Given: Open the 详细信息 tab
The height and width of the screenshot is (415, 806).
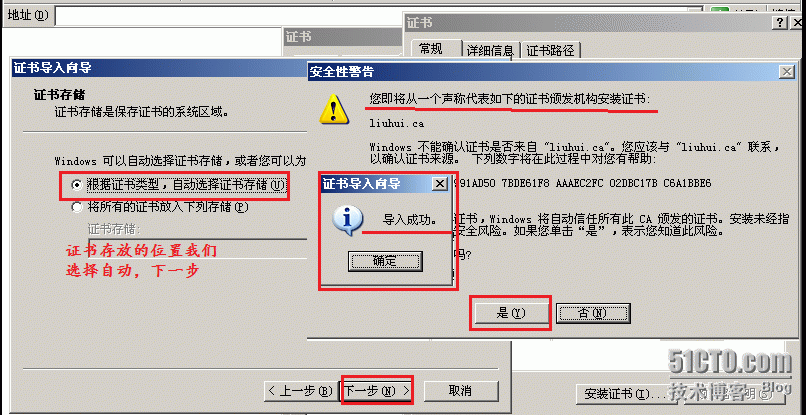Looking at the screenshot, I should click(x=490, y=50).
